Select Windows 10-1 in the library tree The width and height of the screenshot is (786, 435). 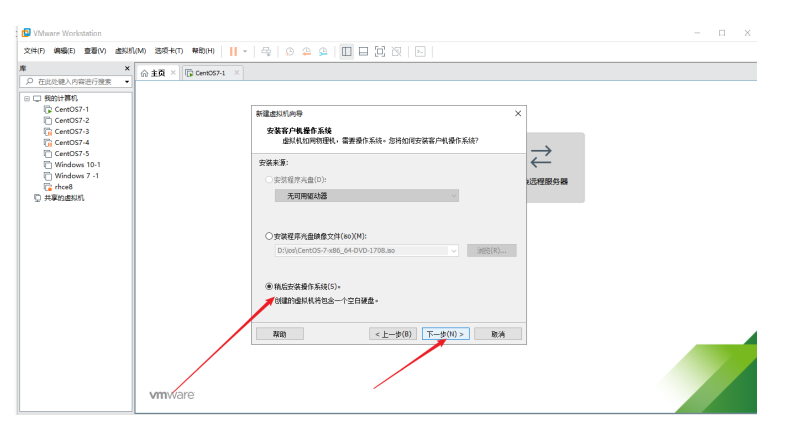pos(78,164)
